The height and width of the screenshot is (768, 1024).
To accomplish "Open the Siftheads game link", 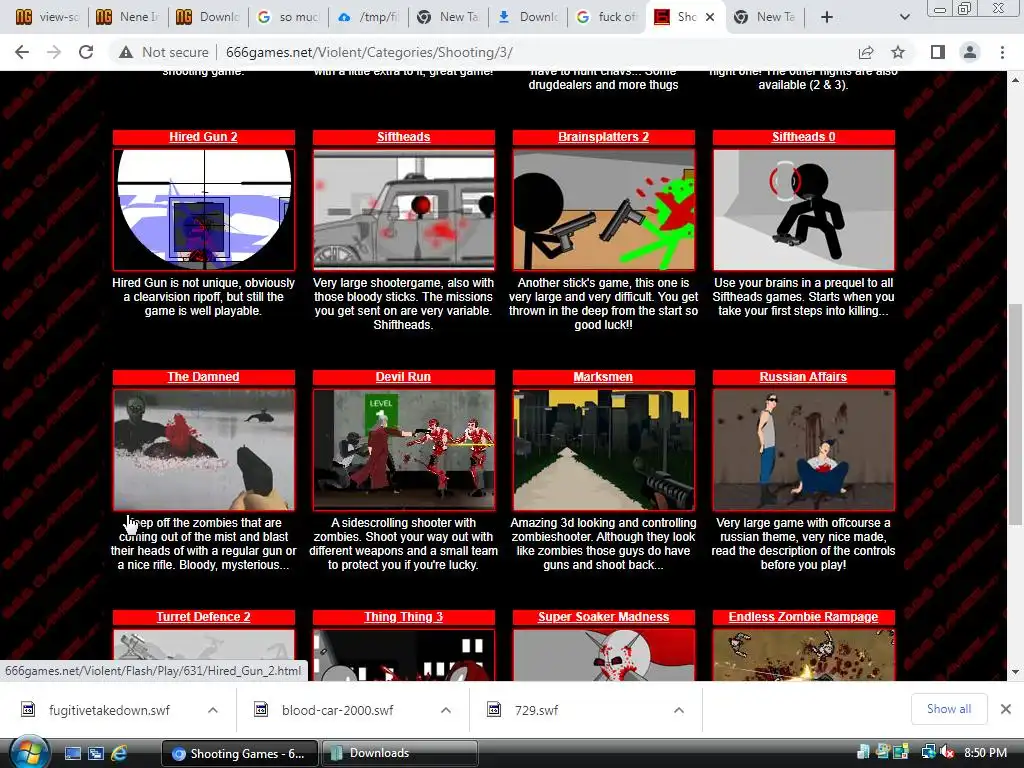I will (x=404, y=136).
